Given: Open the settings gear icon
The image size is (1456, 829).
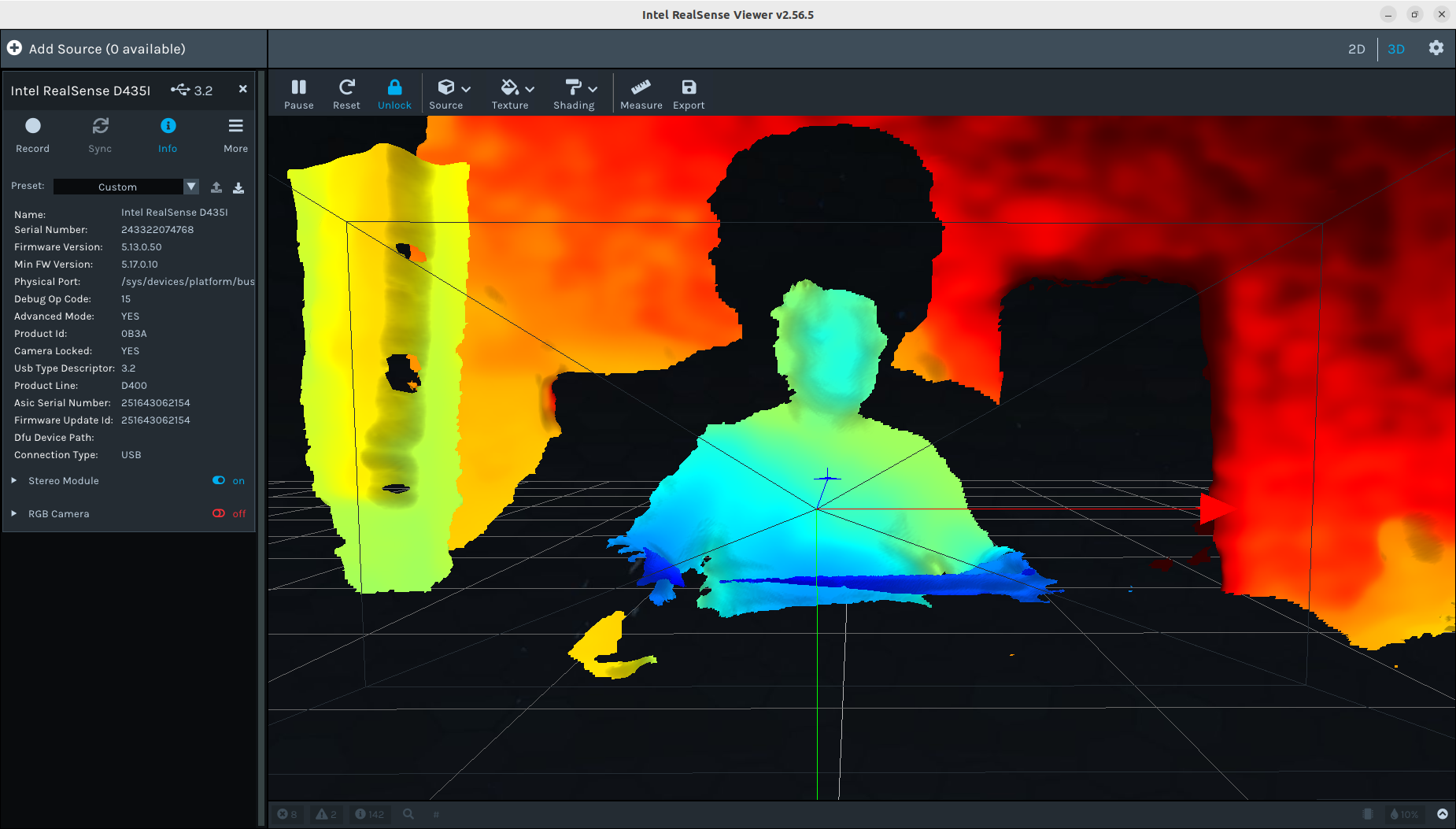Looking at the screenshot, I should coord(1436,48).
